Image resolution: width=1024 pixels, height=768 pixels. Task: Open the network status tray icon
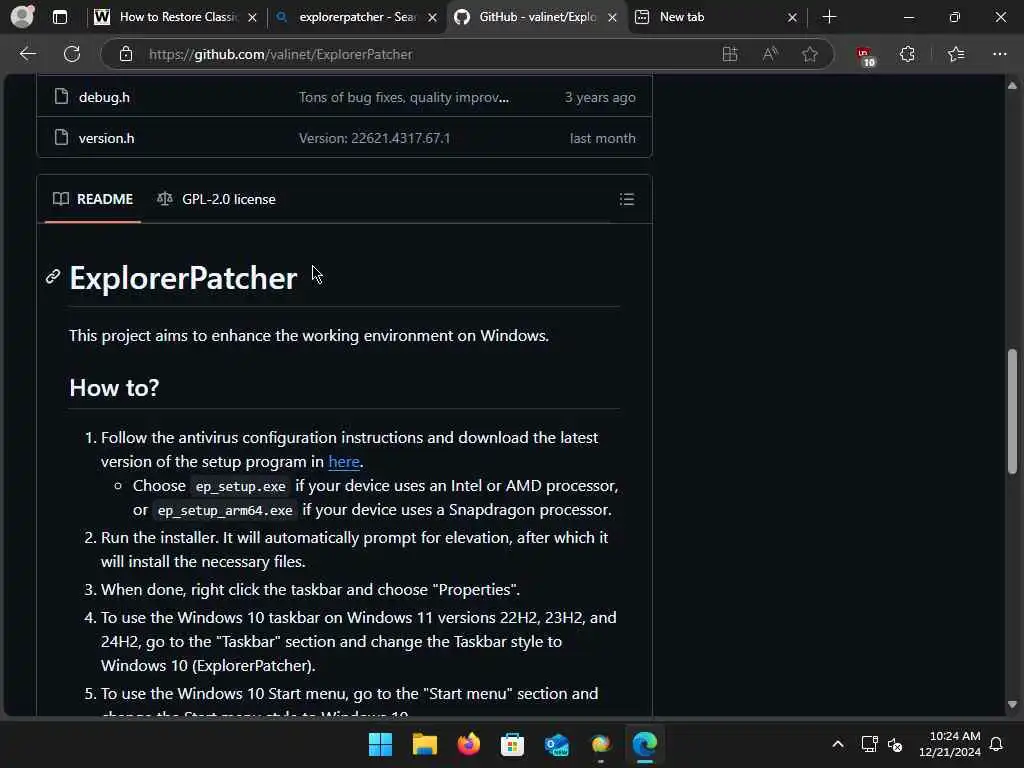(869, 744)
